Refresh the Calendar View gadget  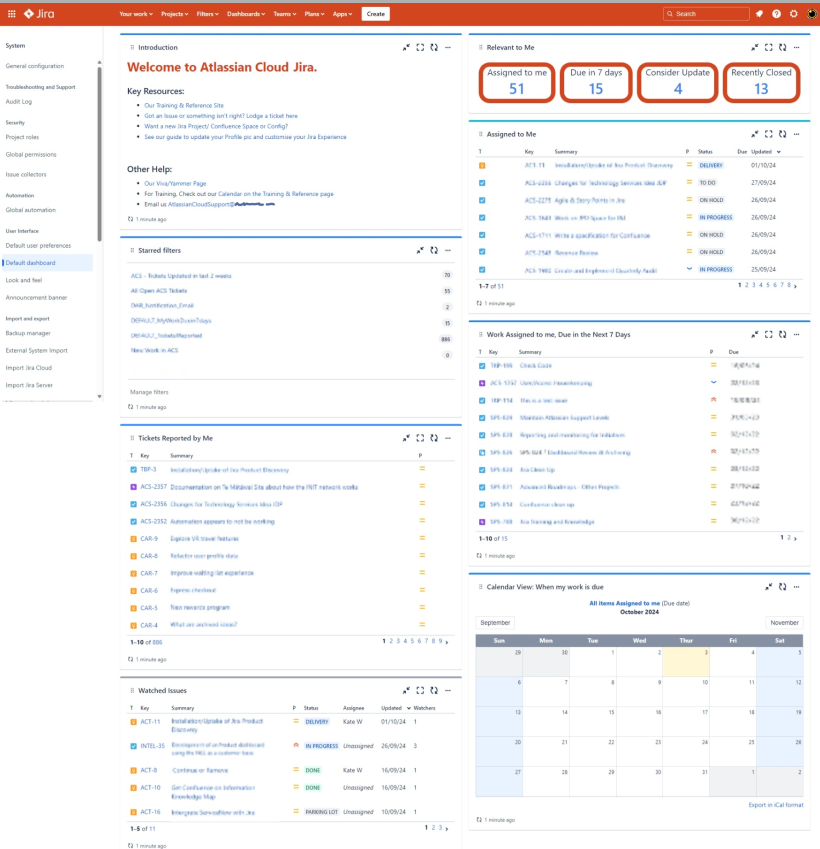(783, 587)
